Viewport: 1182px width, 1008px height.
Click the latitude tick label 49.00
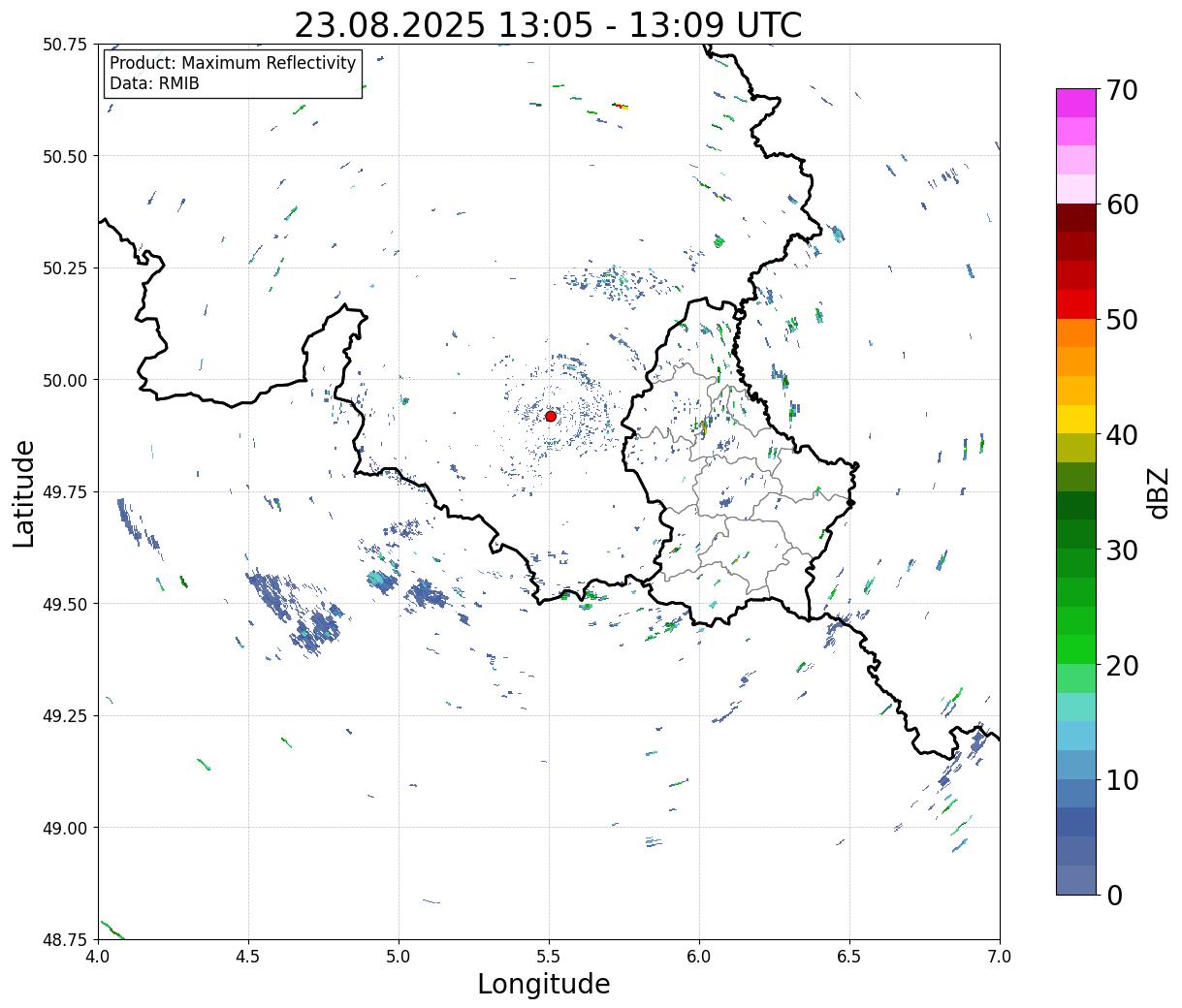tap(65, 828)
